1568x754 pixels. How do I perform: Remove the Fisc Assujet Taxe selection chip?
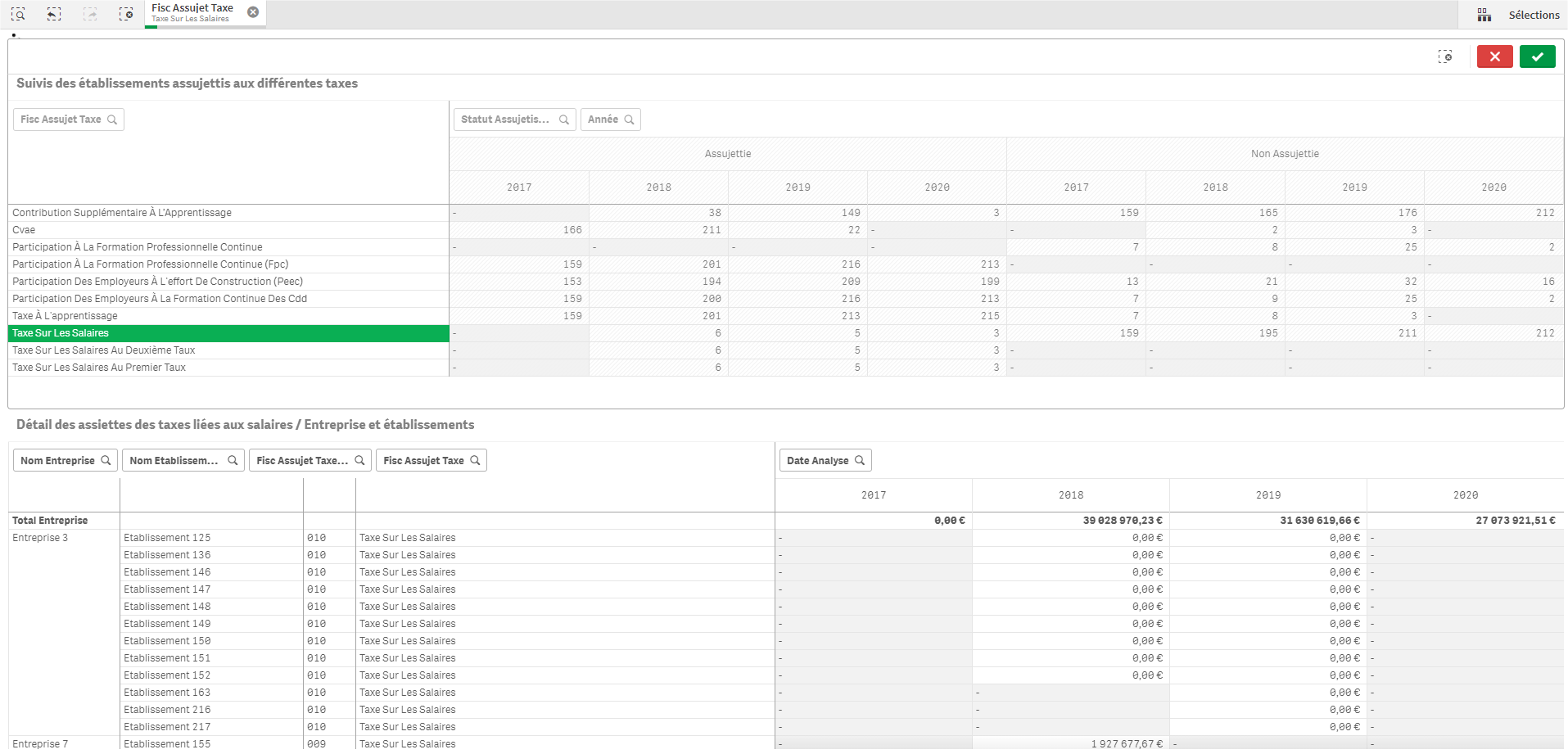pyautogui.click(x=253, y=12)
